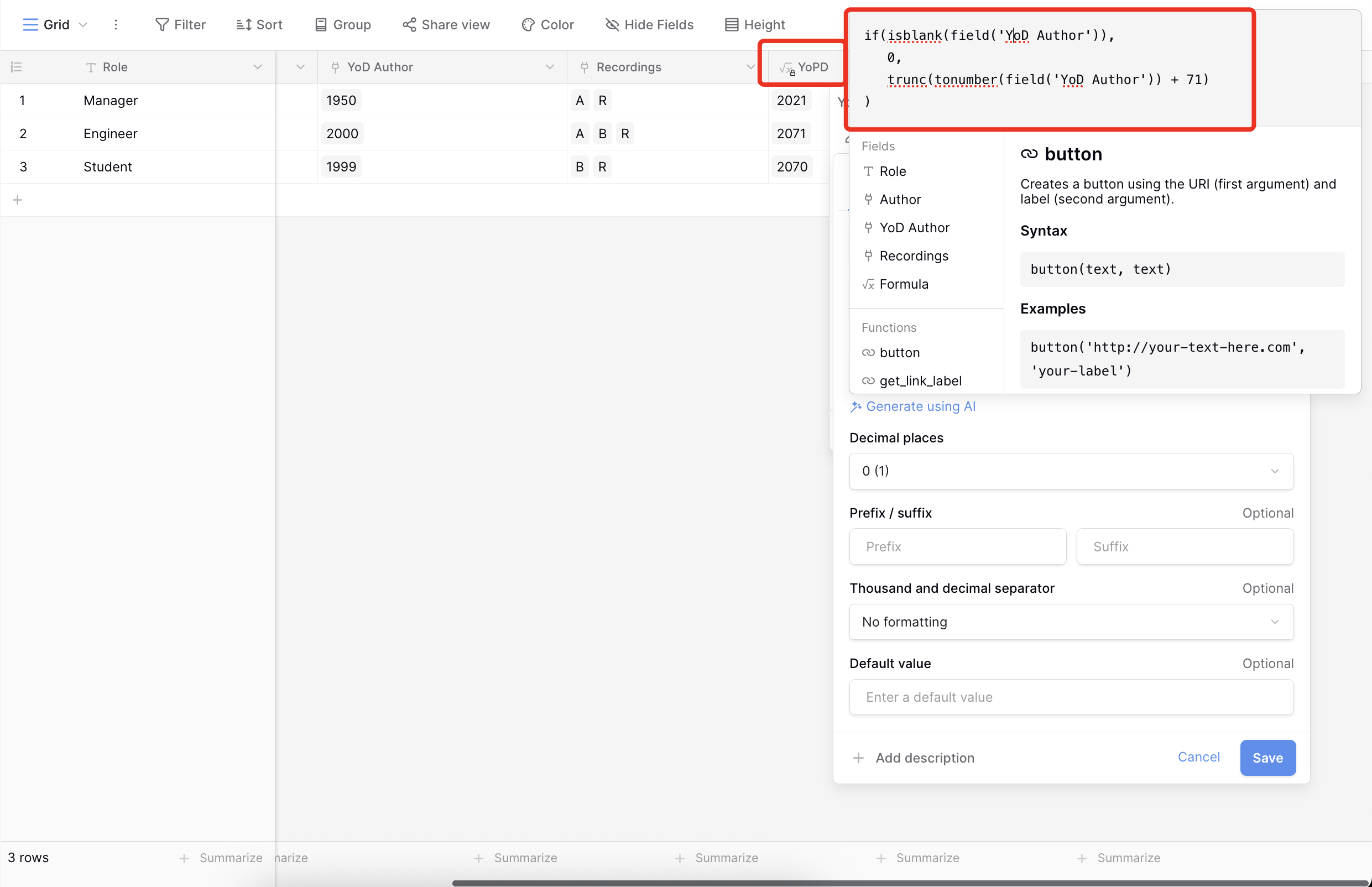Open the Sort tool
This screenshot has height=887, width=1372.
click(259, 25)
